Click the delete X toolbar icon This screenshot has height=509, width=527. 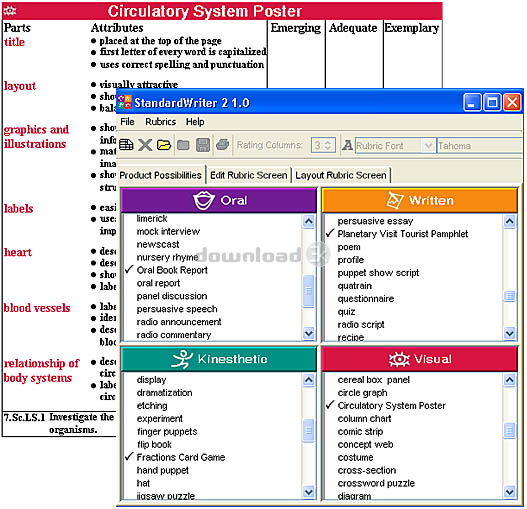[145, 145]
